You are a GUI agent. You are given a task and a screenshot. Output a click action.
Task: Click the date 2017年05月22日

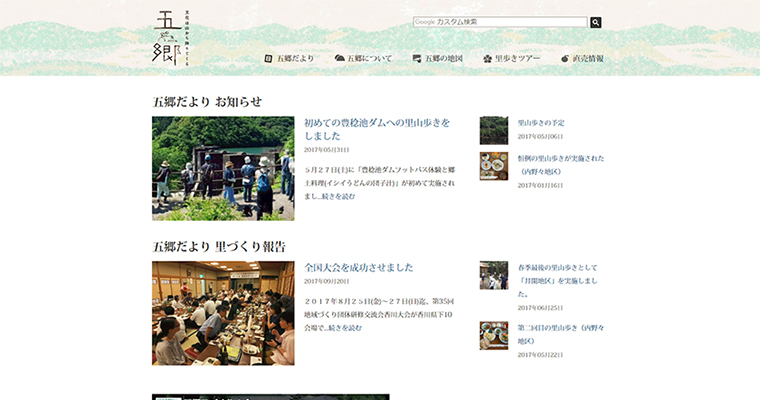[540, 355]
